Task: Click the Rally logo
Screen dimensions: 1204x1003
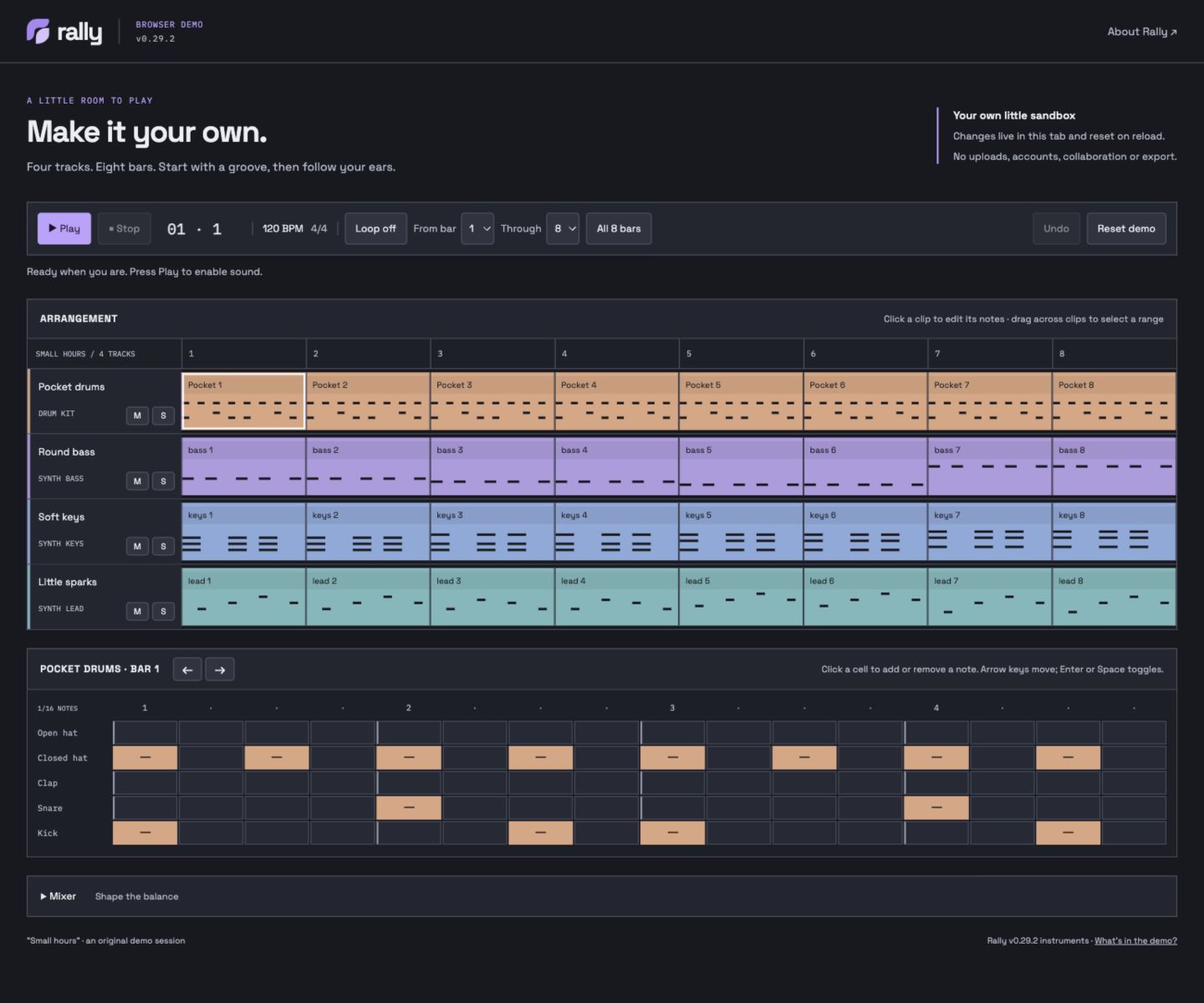Action: (64, 32)
